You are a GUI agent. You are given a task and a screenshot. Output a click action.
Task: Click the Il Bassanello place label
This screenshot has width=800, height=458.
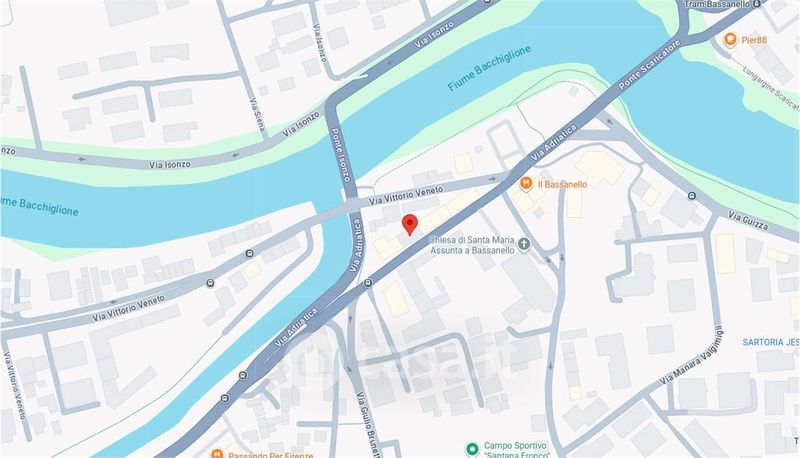[x=563, y=184]
